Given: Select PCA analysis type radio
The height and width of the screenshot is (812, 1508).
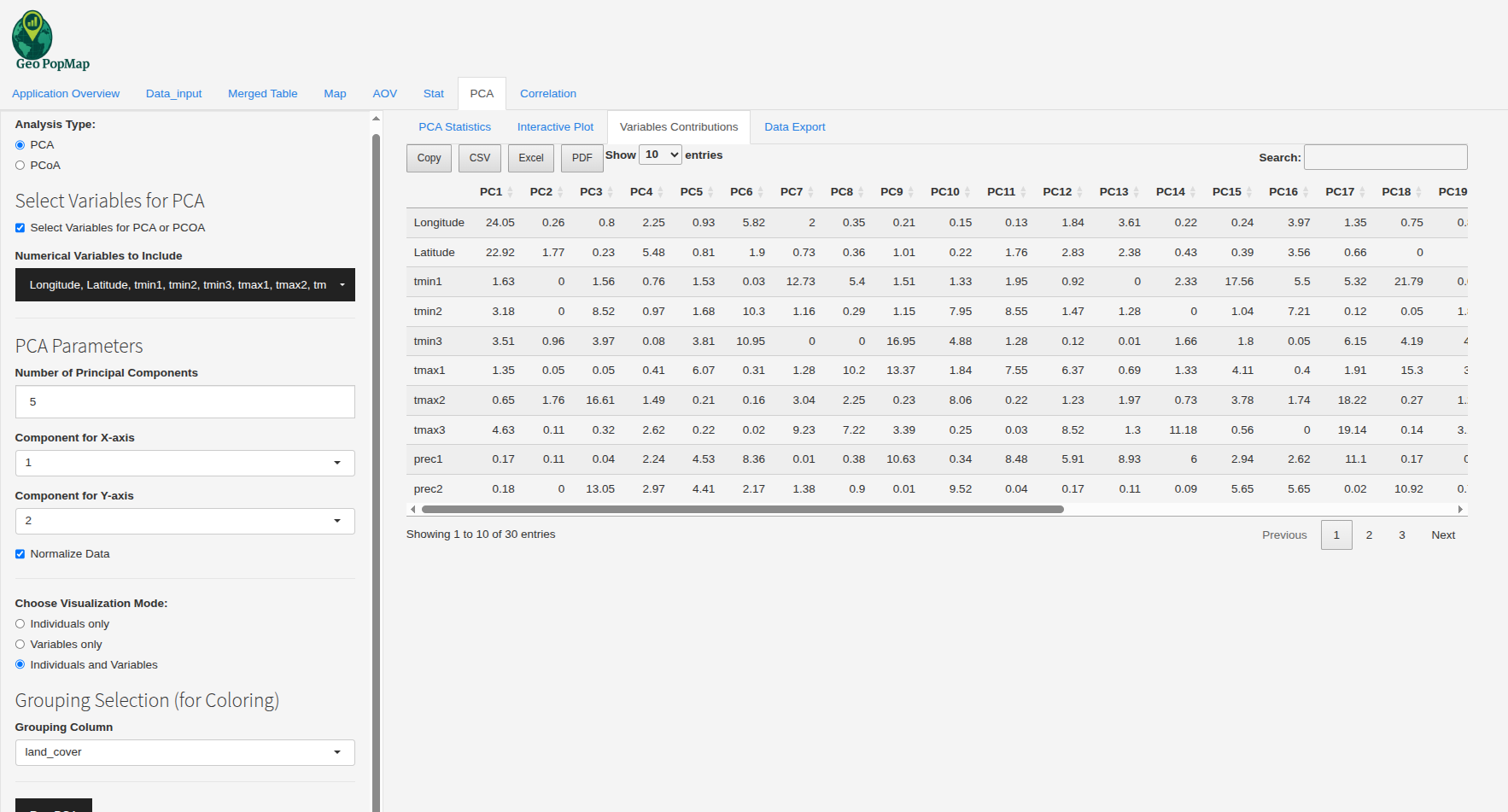Looking at the screenshot, I should click(x=20, y=145).
